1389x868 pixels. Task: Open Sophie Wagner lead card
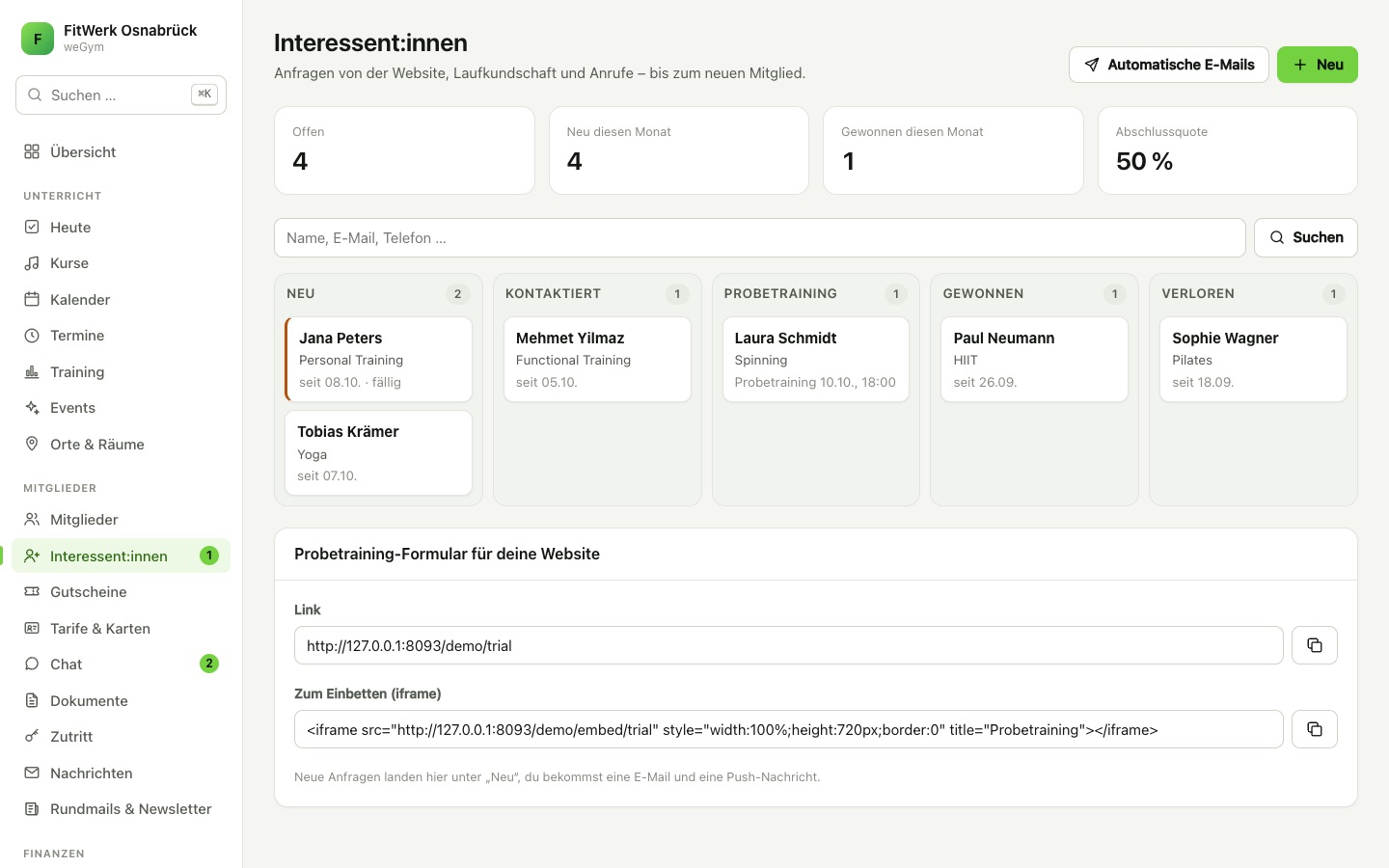tap(1253, 359)
